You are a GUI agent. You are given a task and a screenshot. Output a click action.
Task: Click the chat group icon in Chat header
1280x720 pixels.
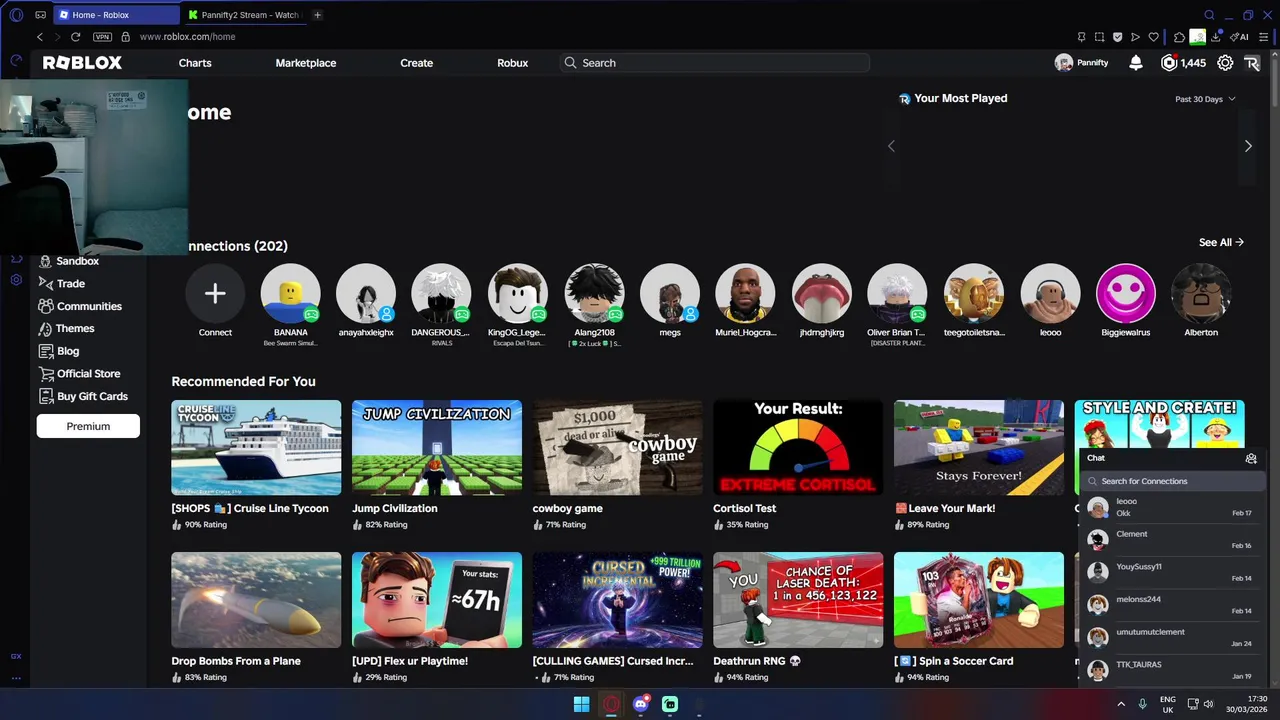(1251, 458)
